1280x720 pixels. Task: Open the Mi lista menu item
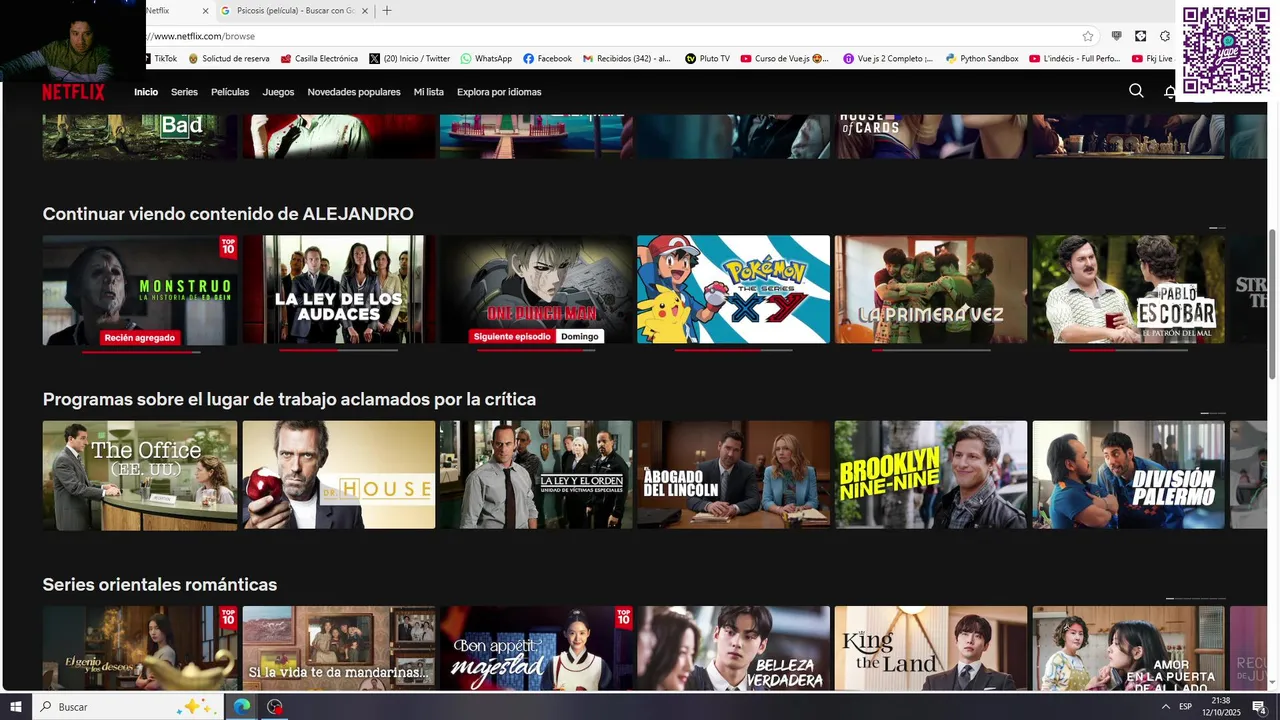pyautogui.click(x=428, y=92)
